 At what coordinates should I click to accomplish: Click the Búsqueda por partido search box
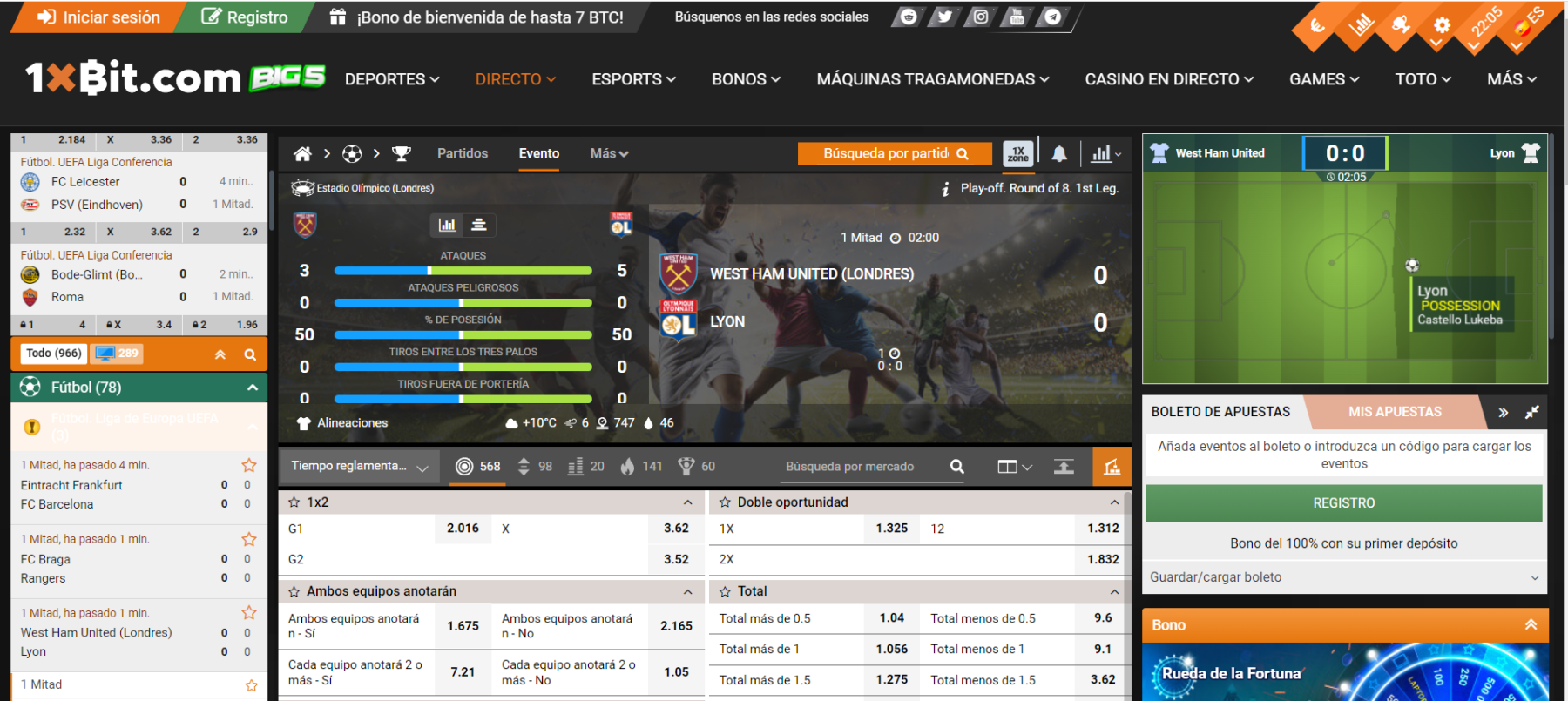[x=895, y=154]
